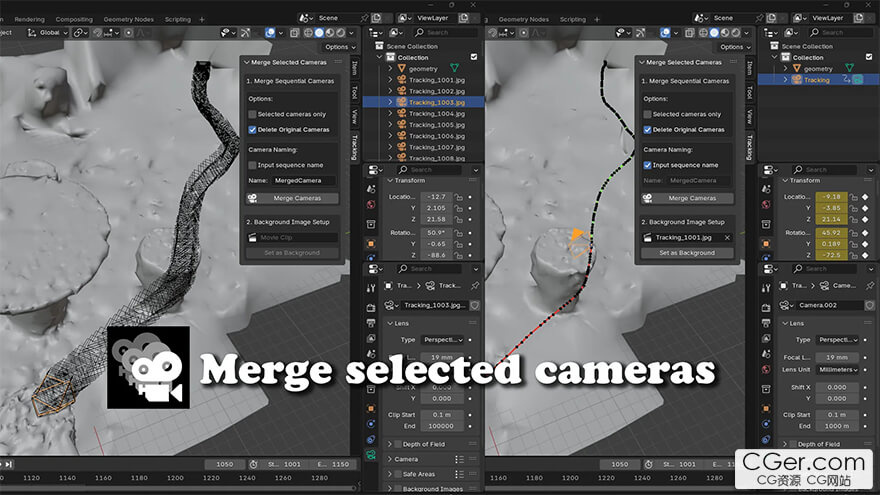Uncheck Delete Original Cameras in right panel

pyautogui.click(x=648, y=129)
